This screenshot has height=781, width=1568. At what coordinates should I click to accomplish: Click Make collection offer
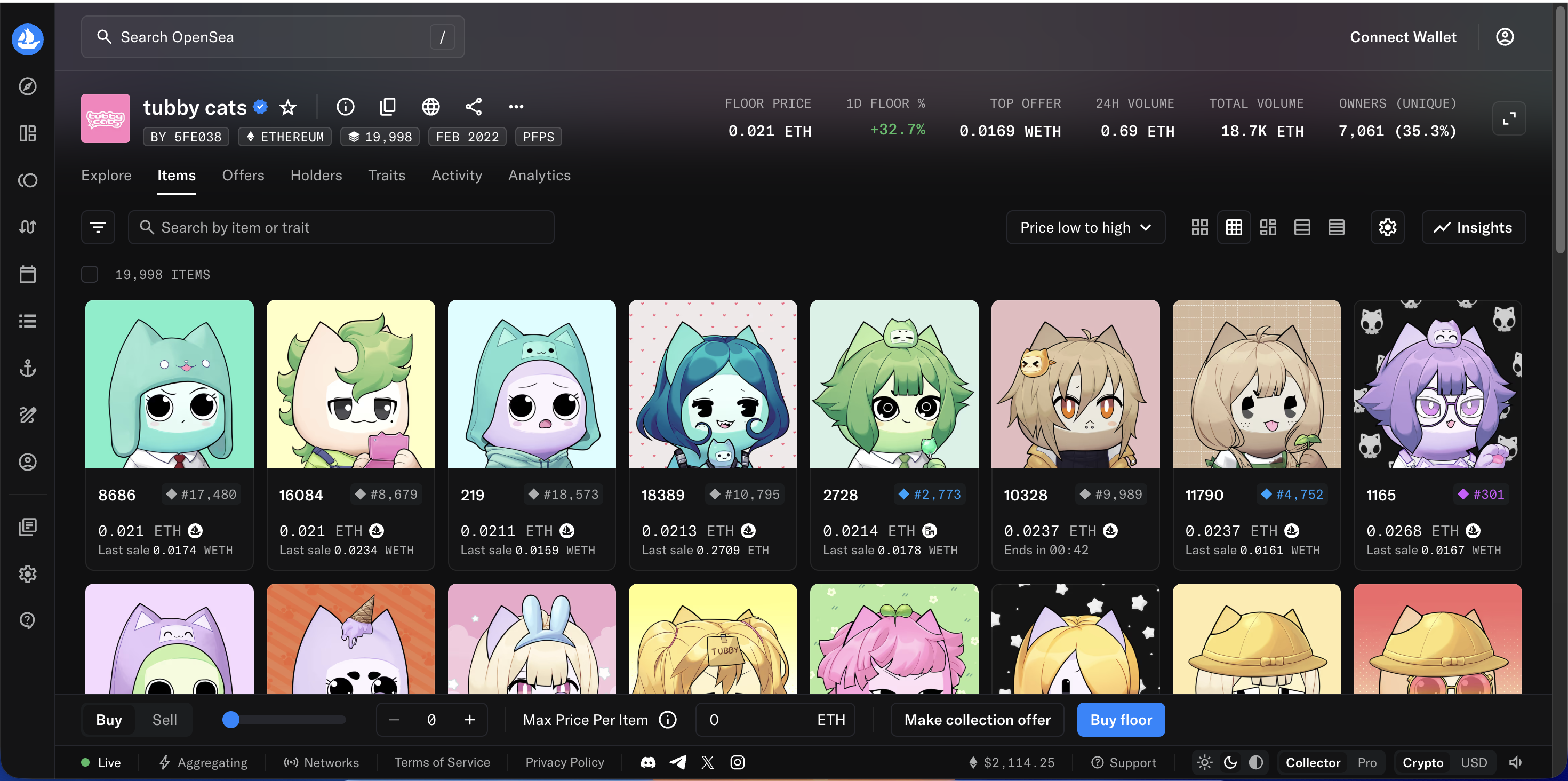tap(977, 720)
